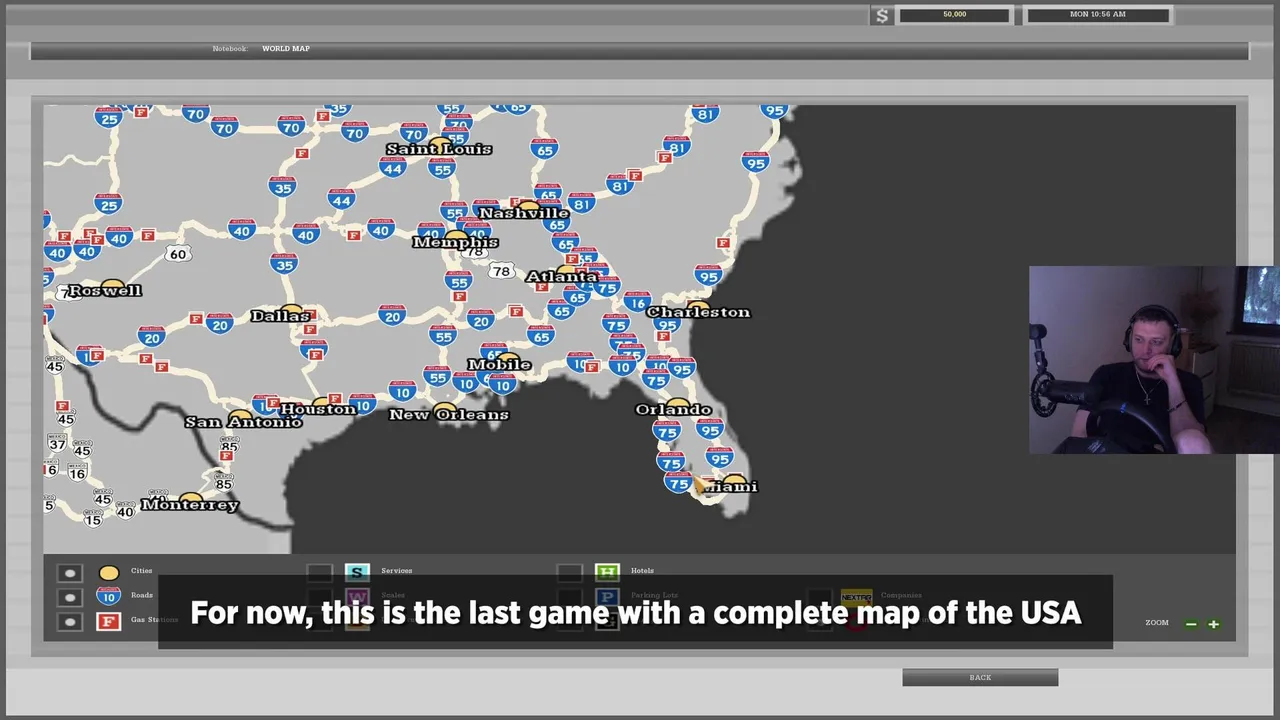Click the Services legend S icon
The width and height of the screenshot is (1280, 720).
[357, 572]
